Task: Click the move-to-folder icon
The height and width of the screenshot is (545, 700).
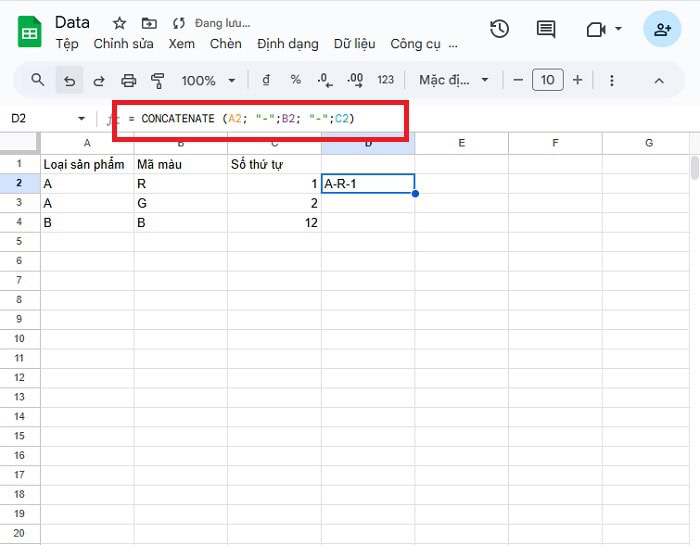Action: pyautogui.click(x=149, y=23)
